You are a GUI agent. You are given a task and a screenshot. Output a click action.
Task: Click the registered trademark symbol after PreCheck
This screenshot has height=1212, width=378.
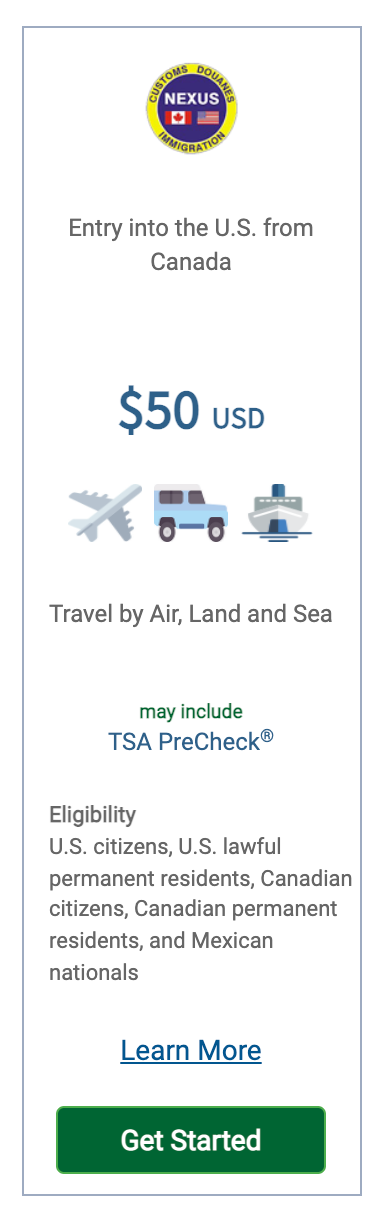pos(267,736)
